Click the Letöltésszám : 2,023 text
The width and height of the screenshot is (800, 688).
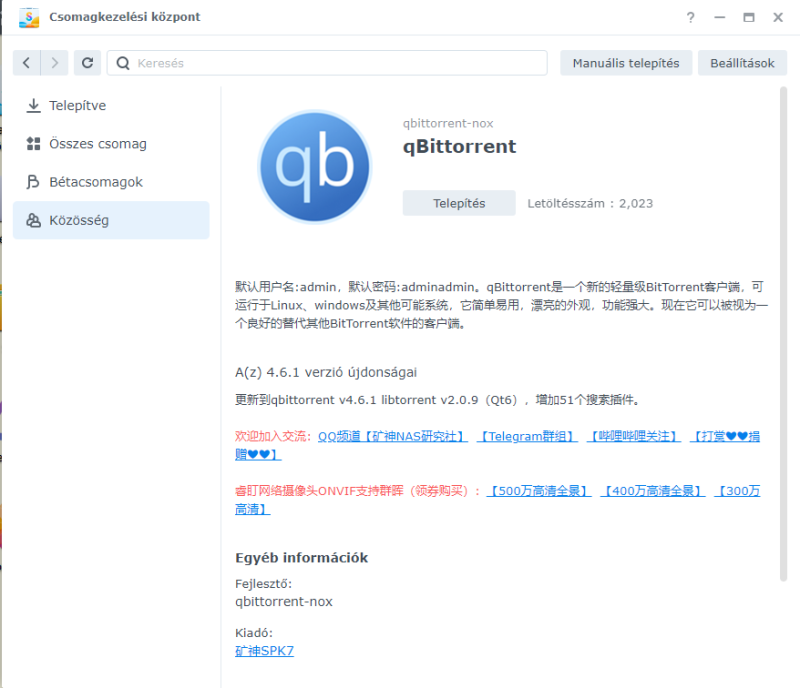pos(590,203)
